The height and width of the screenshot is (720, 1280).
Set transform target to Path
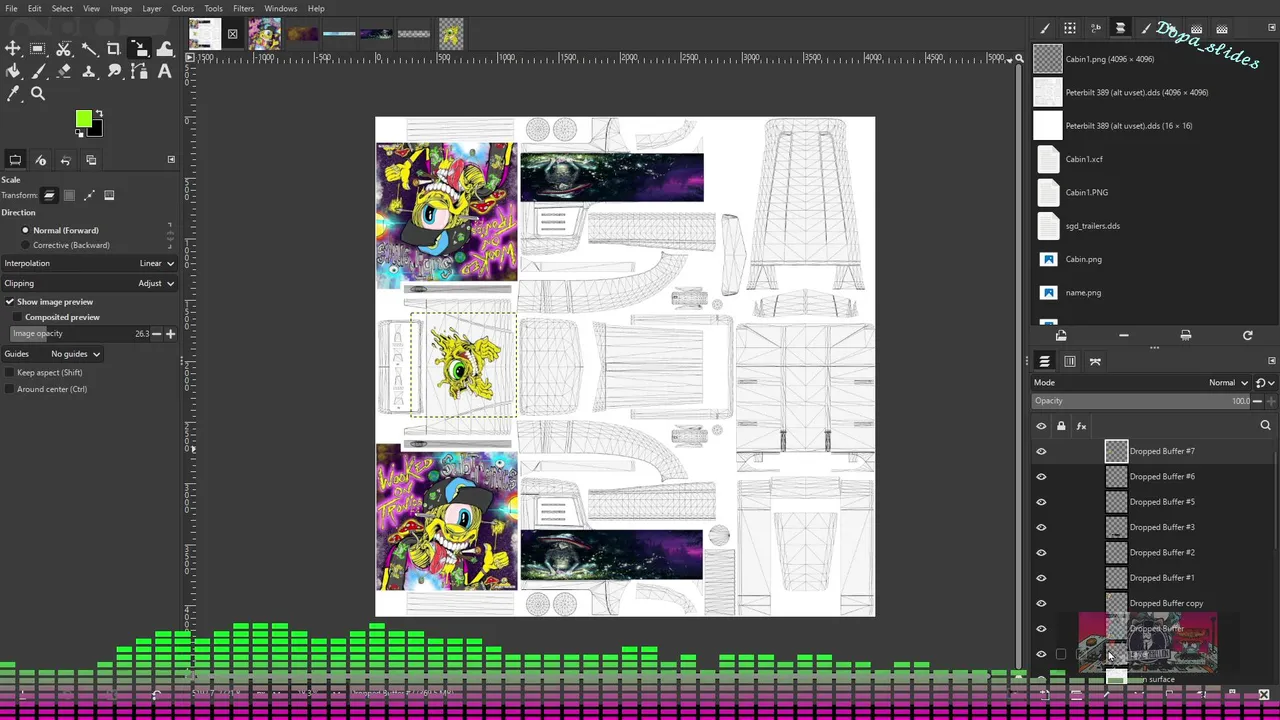pos(89,195)
